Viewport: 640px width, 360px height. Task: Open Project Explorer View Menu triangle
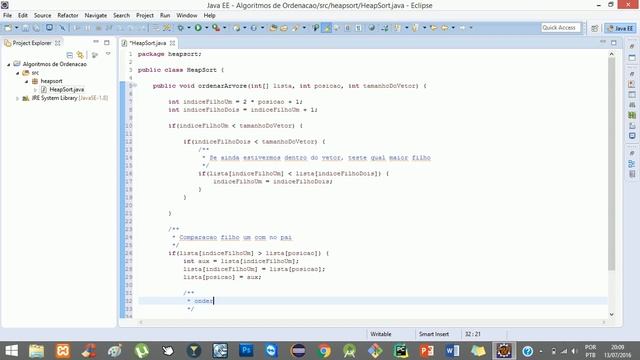click(x=108, y=54)
